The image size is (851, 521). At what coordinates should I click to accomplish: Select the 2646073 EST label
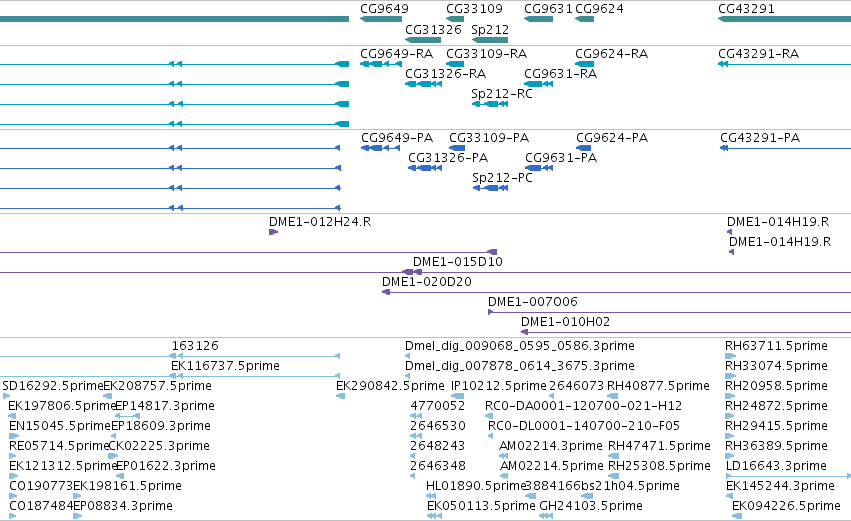pyautogui.click(x=576, y=386)
